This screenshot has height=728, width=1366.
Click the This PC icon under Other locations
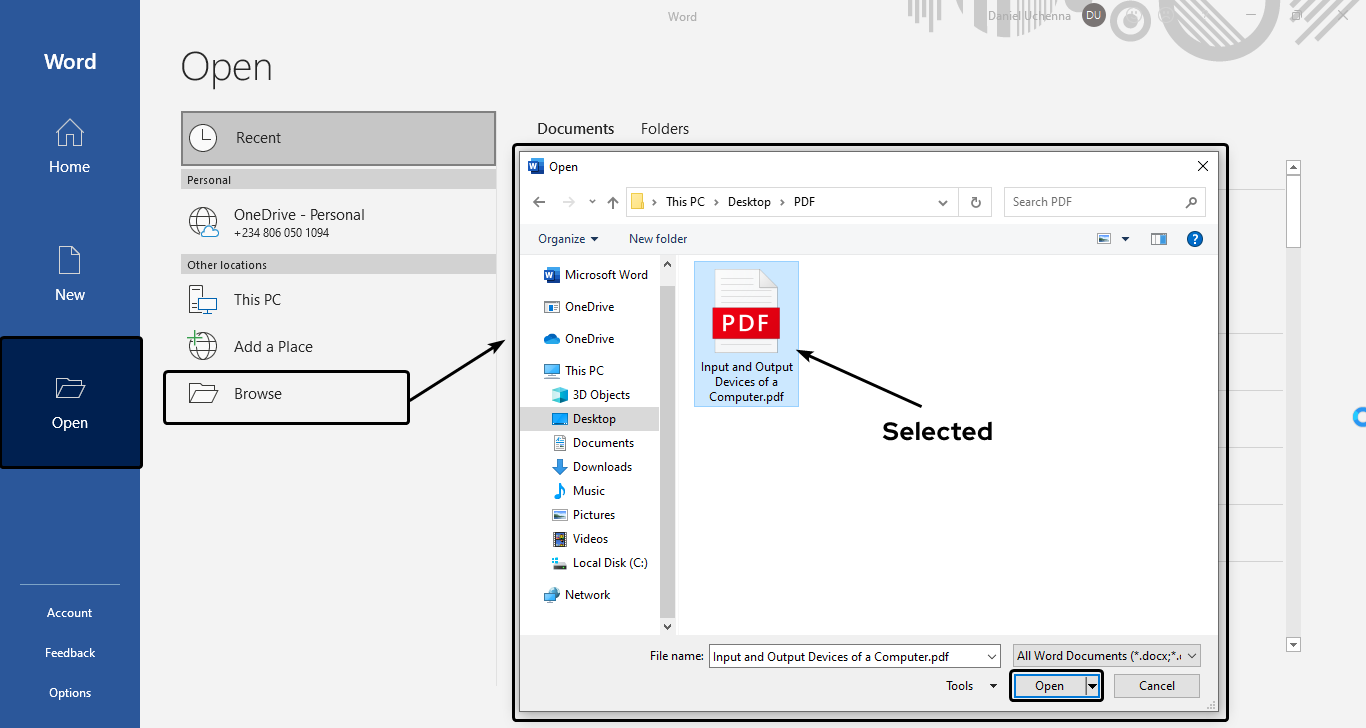(x=201, y=299)
